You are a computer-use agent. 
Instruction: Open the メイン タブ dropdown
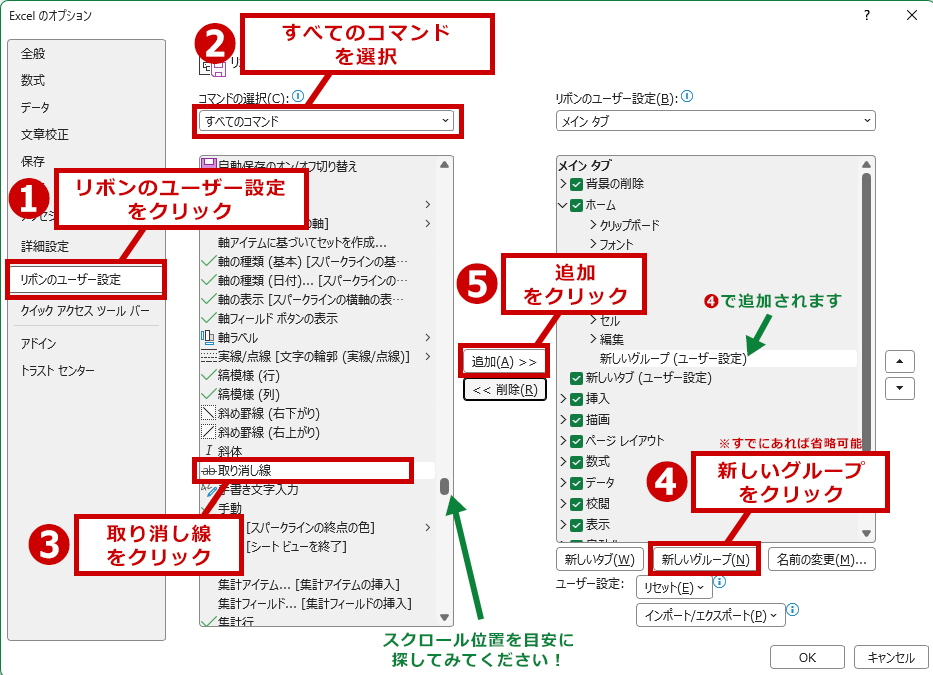pos(715,121)
